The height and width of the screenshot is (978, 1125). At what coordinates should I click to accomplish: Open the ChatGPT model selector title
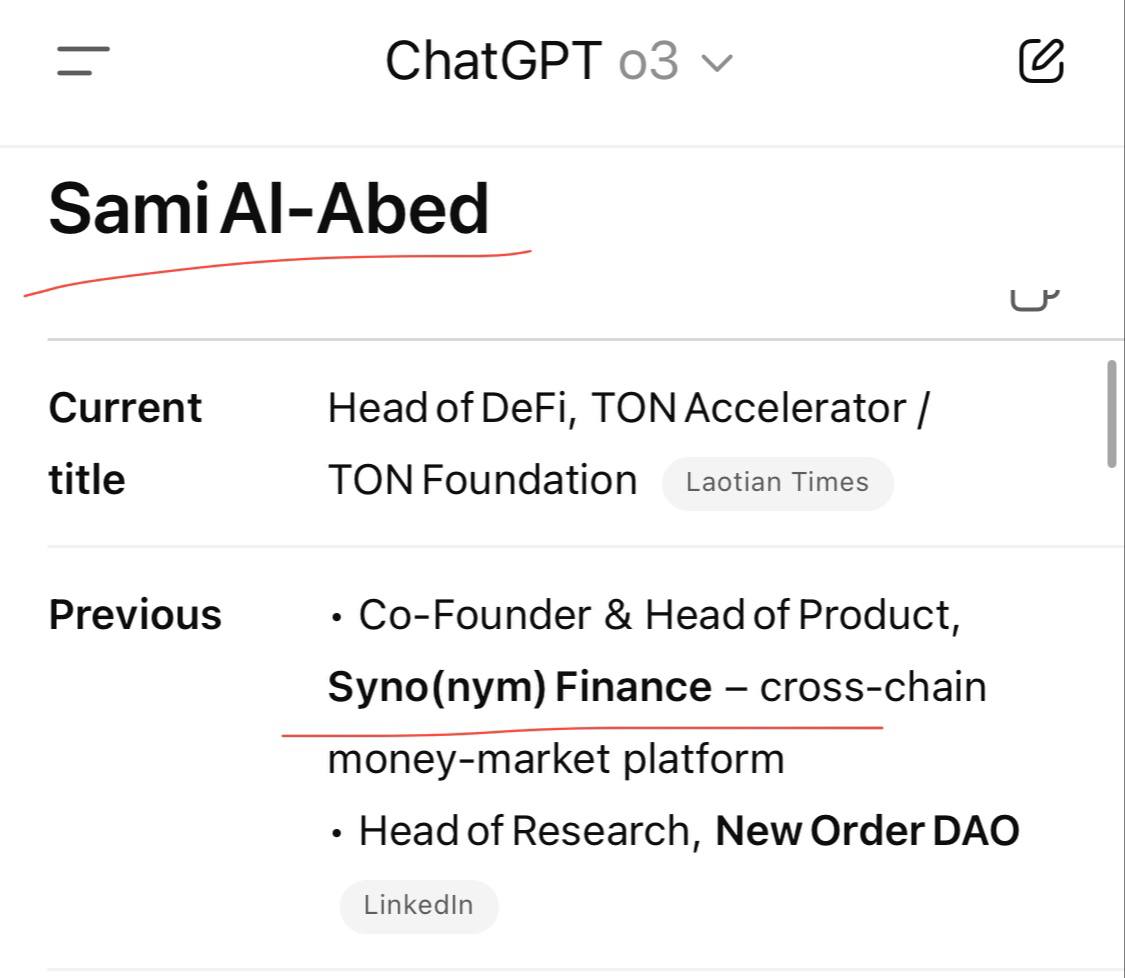pyautogui.click(x=494, y=61)
